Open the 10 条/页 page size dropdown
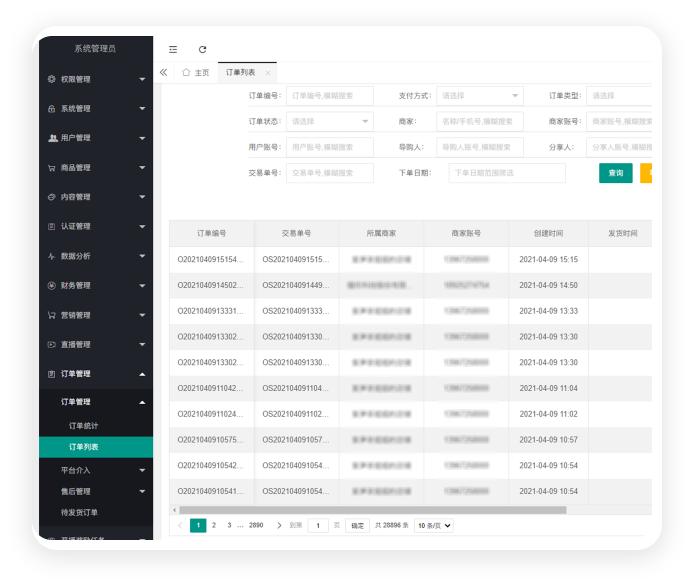Image resolution: width=690 pixels, height=587 pixels. (434, 525)
